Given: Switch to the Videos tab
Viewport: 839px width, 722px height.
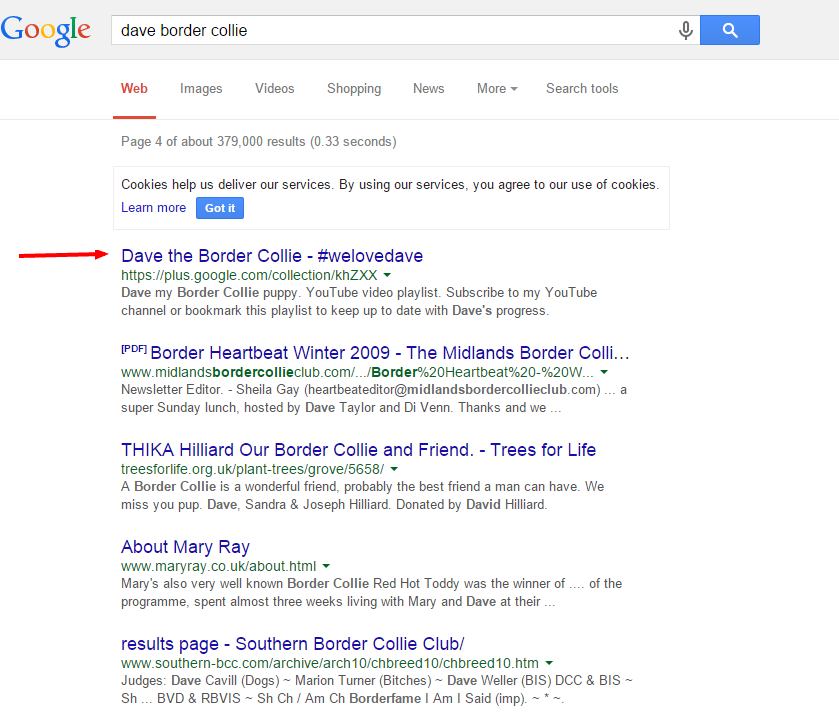Looking at the screenshot, I should pos(274,88).
